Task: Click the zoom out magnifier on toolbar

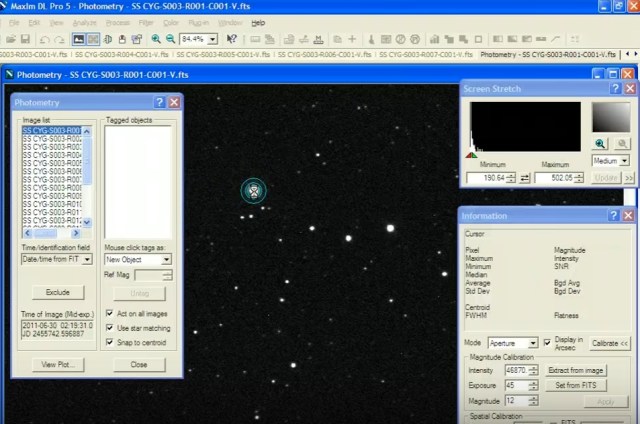Action: tap(170, 39)
